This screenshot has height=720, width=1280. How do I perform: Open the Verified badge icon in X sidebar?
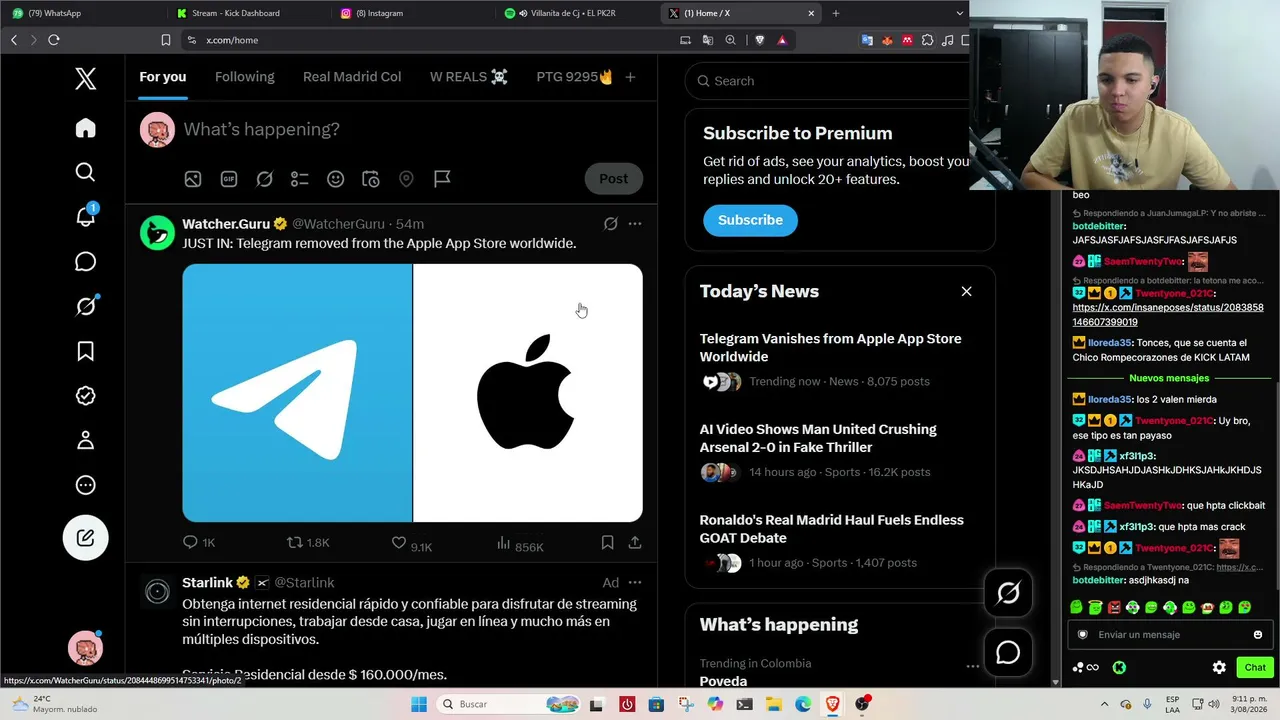86,396
